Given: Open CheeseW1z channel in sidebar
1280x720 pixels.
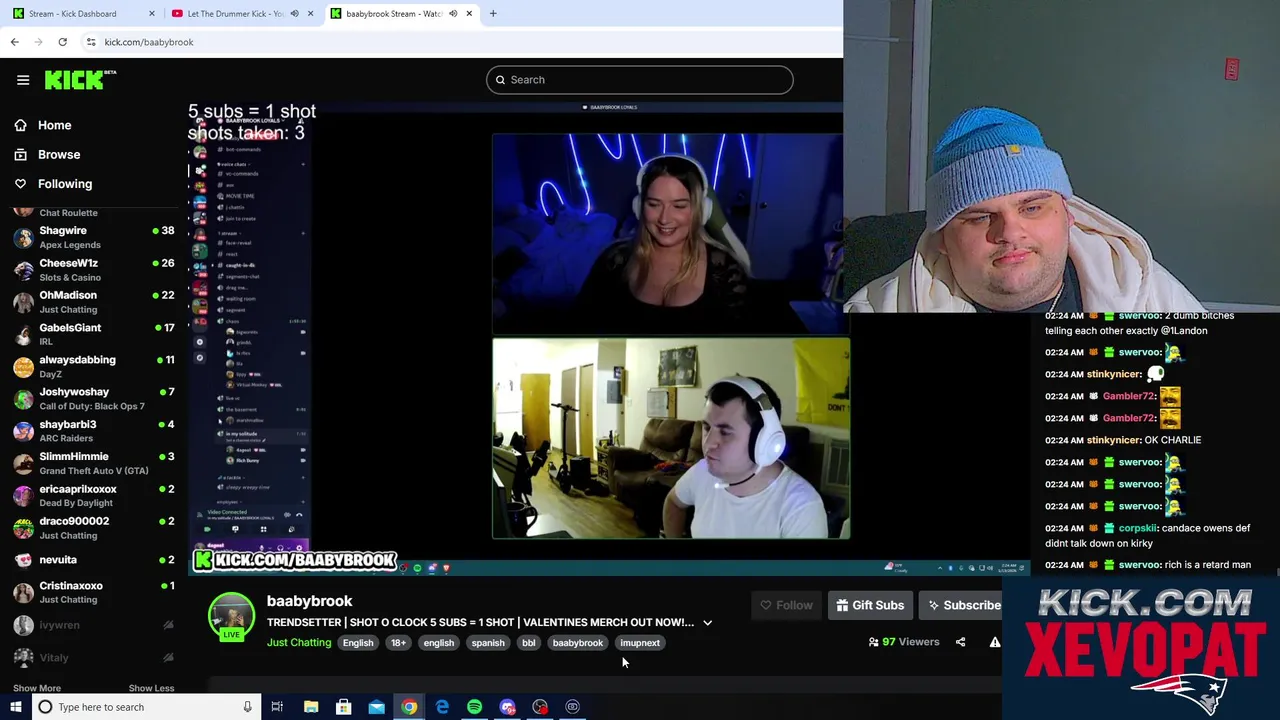Looking at the screenshot, I should 92,270.
